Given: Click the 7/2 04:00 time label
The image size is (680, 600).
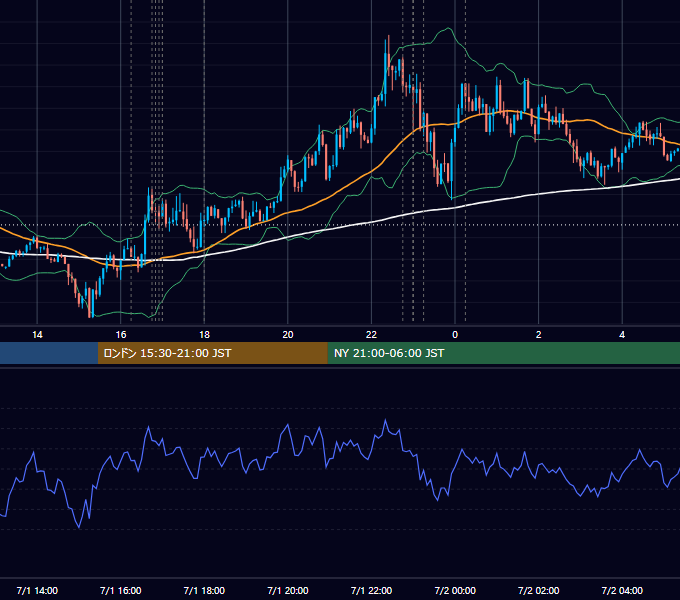Looking at the screenshot, I should 622,590.
